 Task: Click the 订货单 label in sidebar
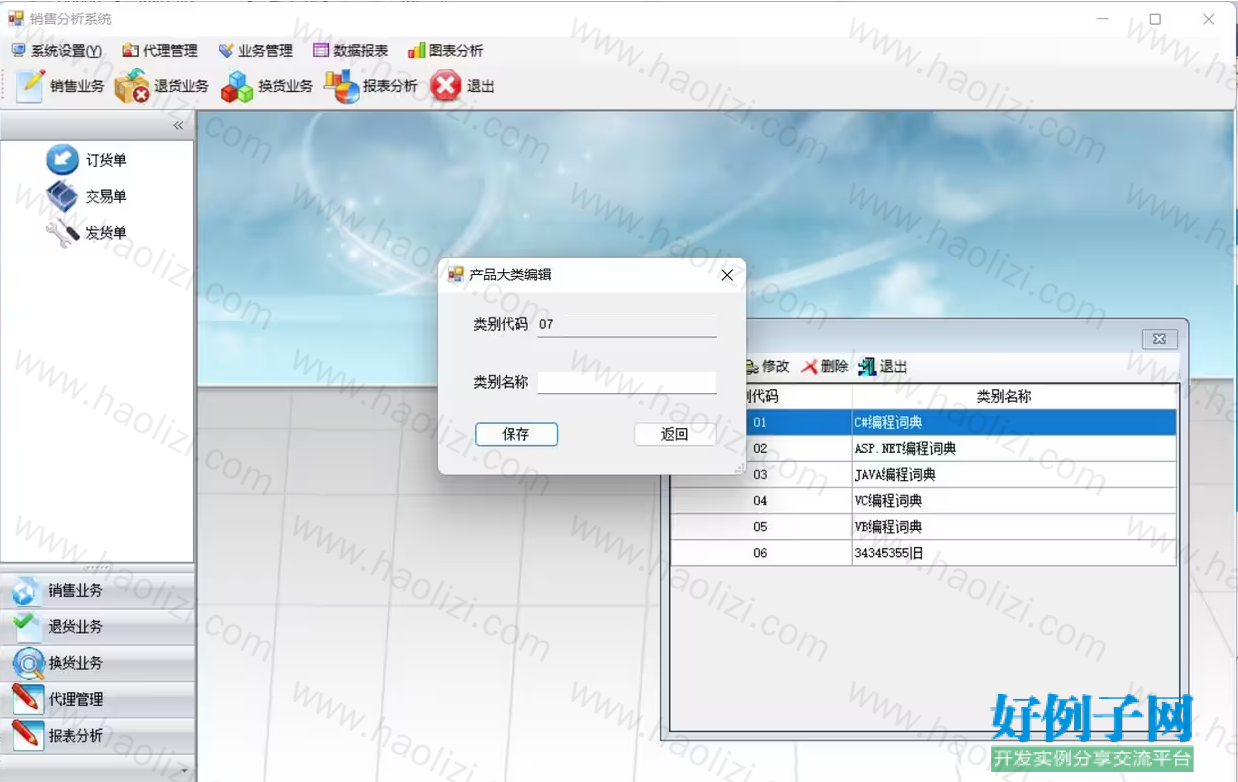106,160
